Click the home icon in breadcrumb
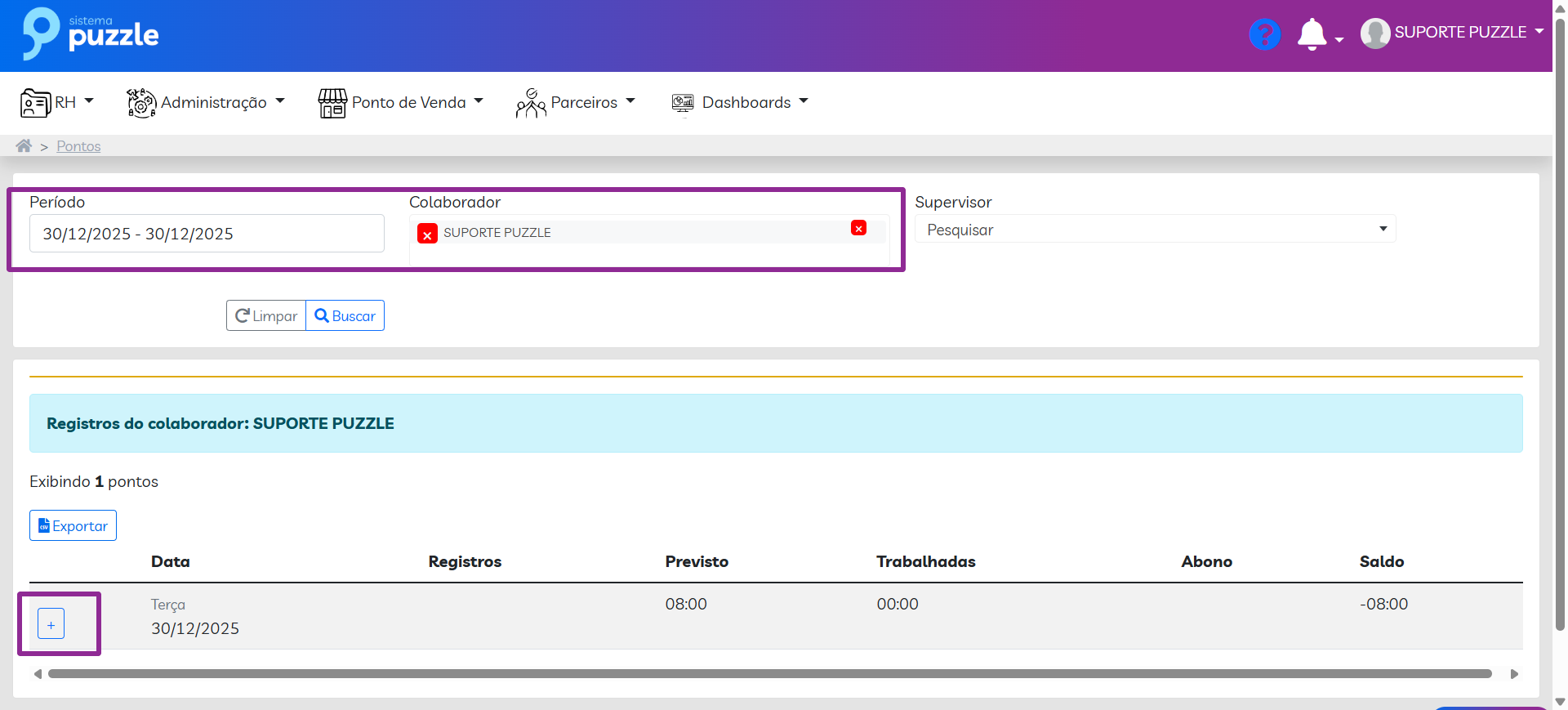Screen dimensions: 1568x710 24,146
